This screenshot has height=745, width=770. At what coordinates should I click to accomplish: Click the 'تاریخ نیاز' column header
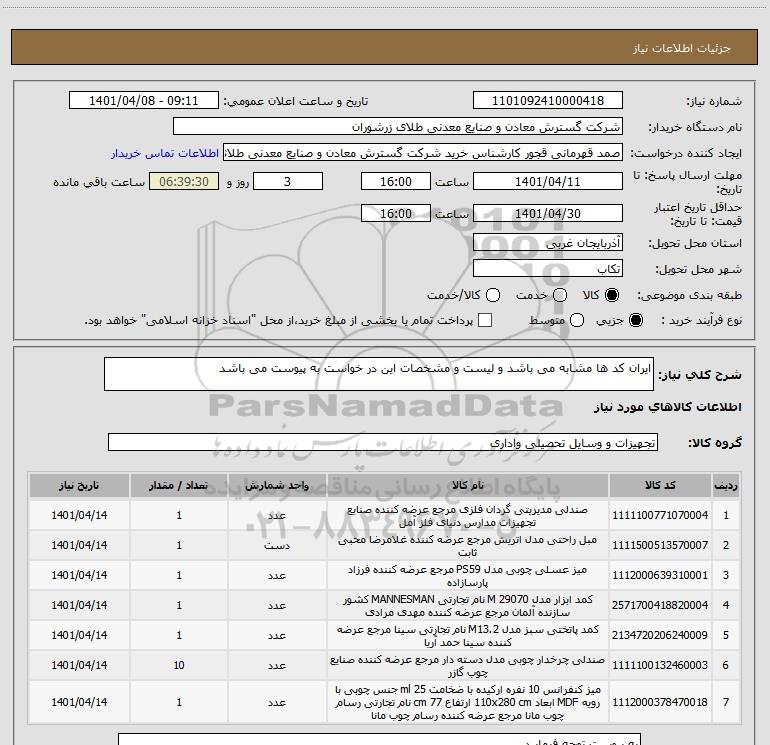coord(79,486)
